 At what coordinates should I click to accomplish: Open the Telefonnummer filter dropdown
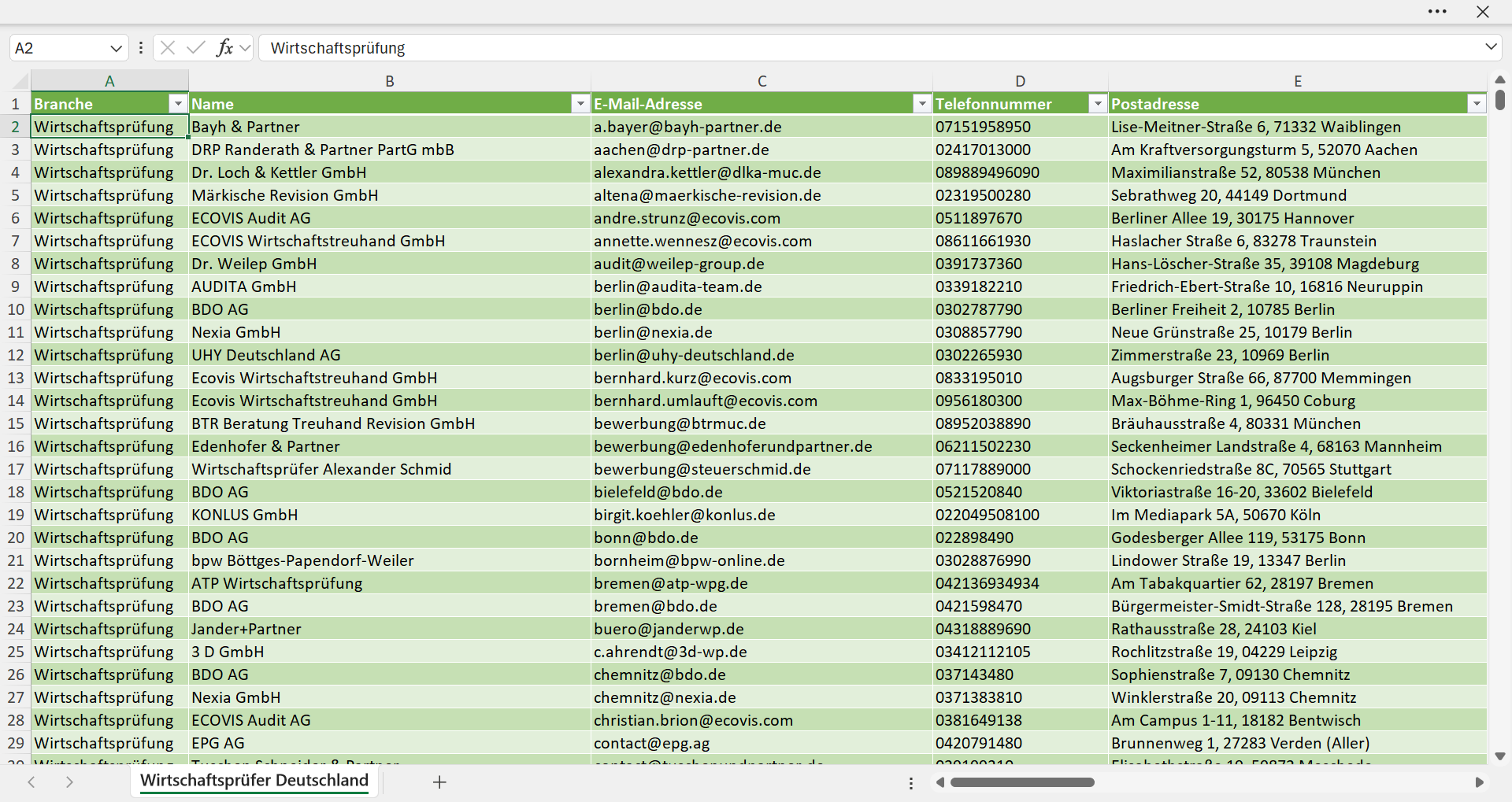1098,104
